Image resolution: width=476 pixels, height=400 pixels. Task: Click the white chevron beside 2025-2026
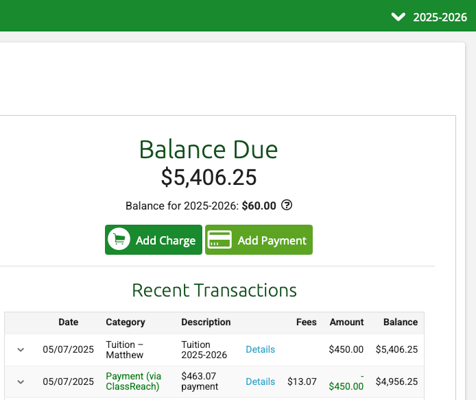point(398,17)
